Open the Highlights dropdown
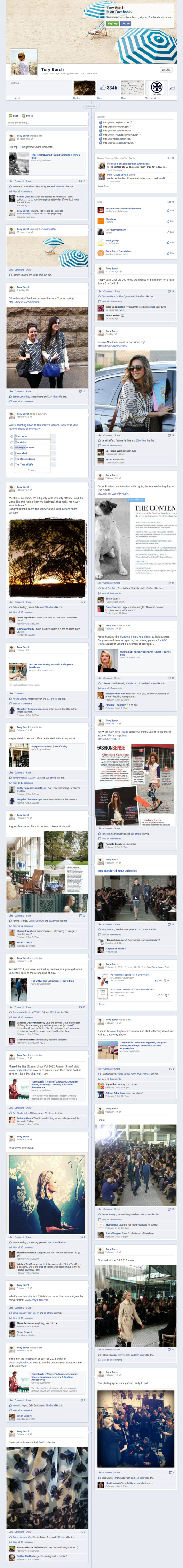Viewport: 183px width, 1568px height. [90, 106]
